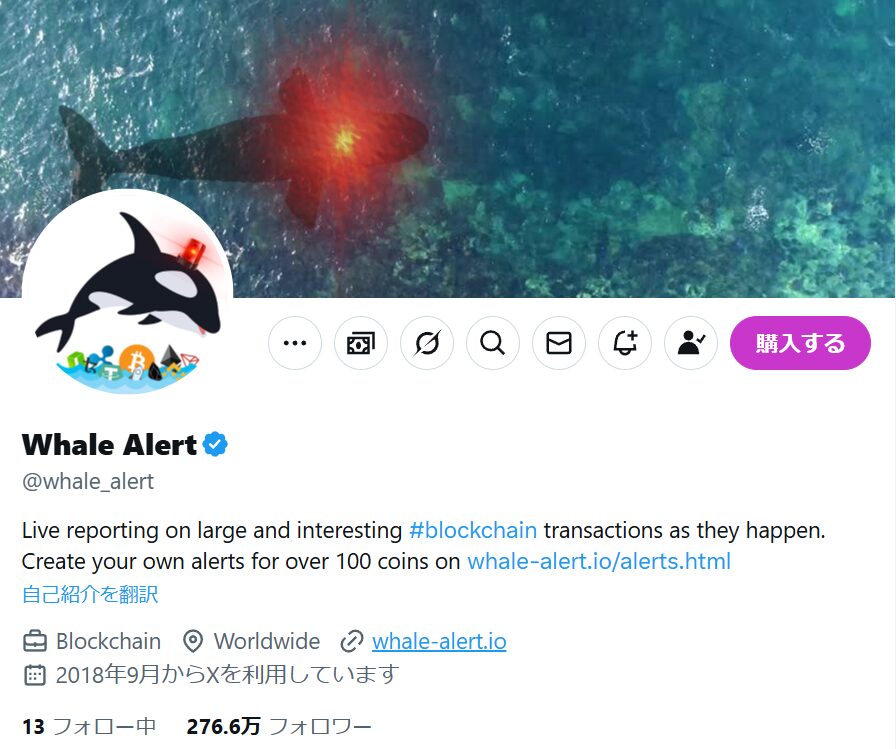Open the 13 フォロー中 following list
The image size is (896, 749).
point(89,727)
